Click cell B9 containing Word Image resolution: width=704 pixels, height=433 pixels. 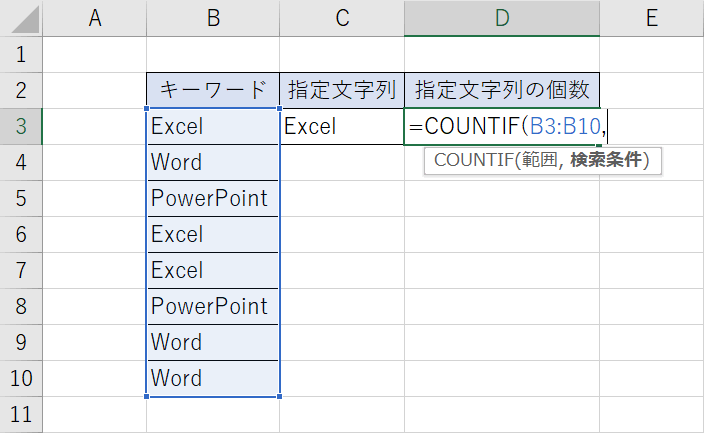[213, 342]
